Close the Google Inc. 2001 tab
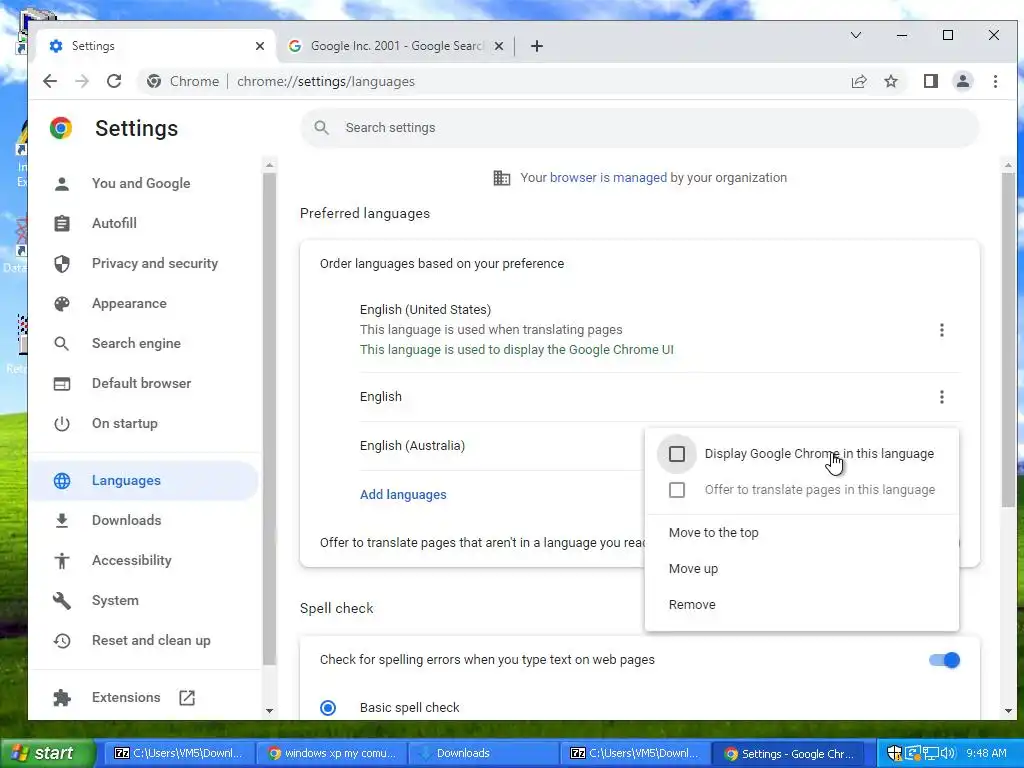 (499, 46)
